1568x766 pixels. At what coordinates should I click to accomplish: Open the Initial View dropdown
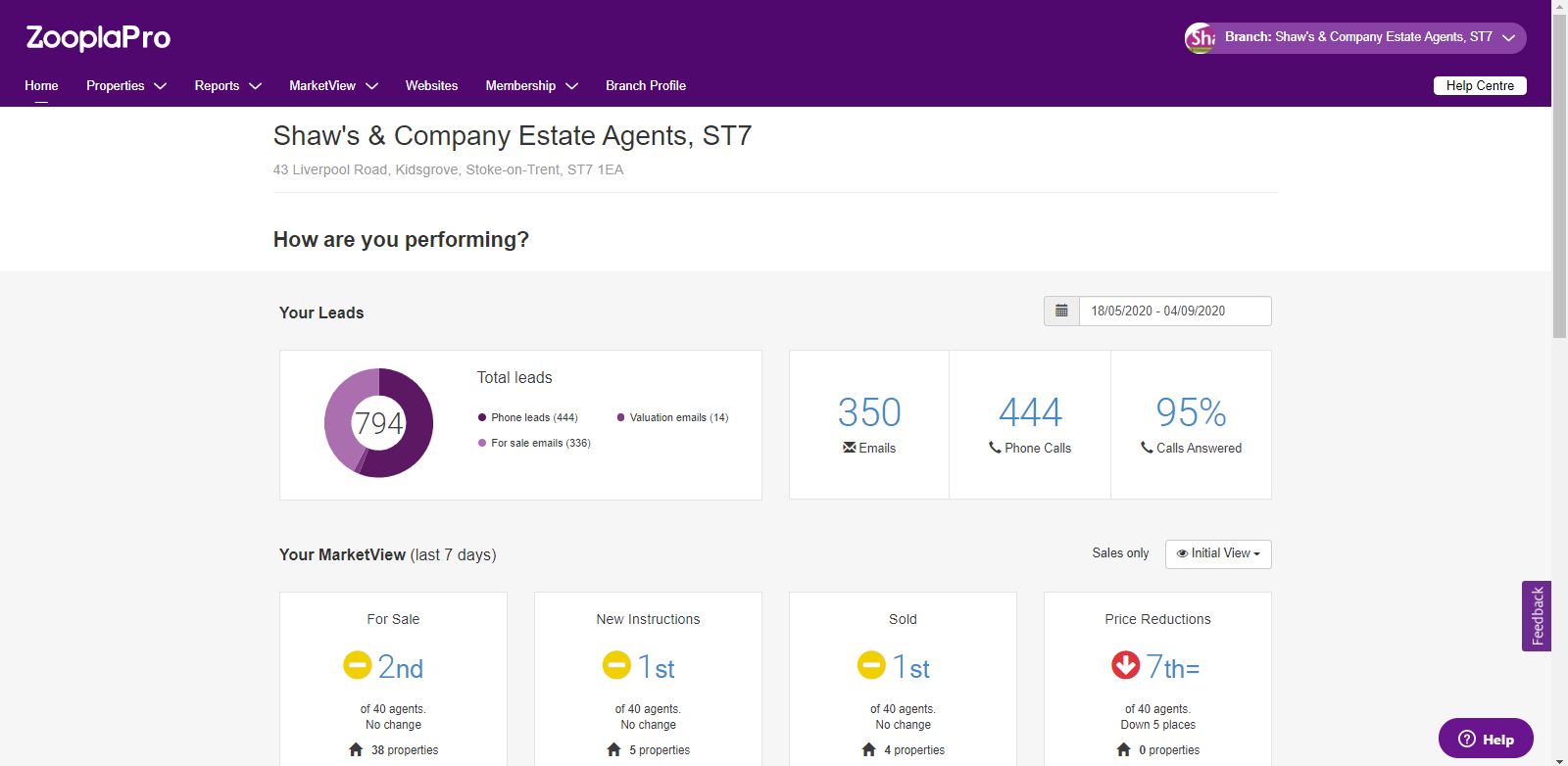(x=1218, y=553)
